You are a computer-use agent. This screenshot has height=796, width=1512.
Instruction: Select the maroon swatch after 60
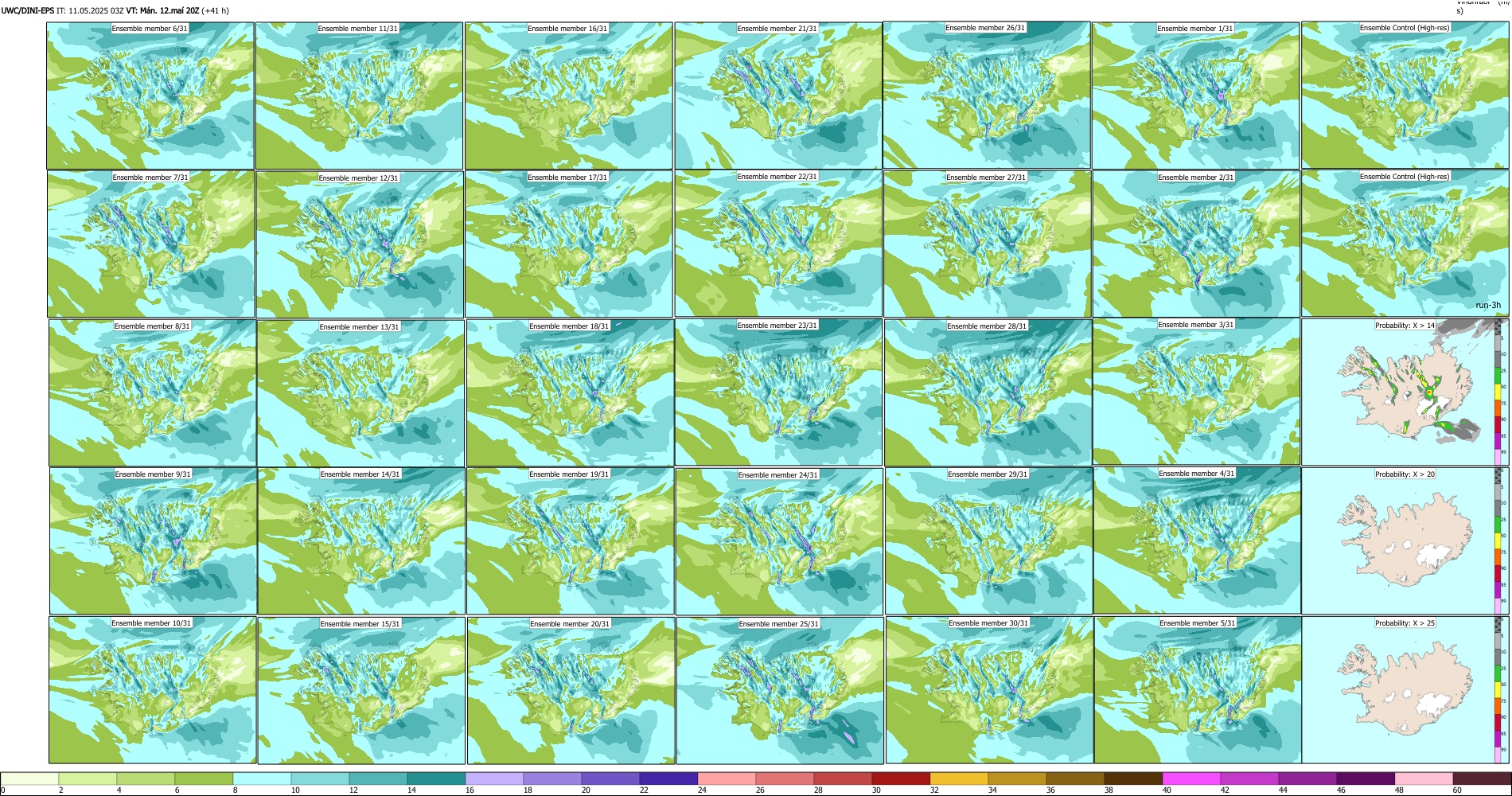click(1482, 778)
